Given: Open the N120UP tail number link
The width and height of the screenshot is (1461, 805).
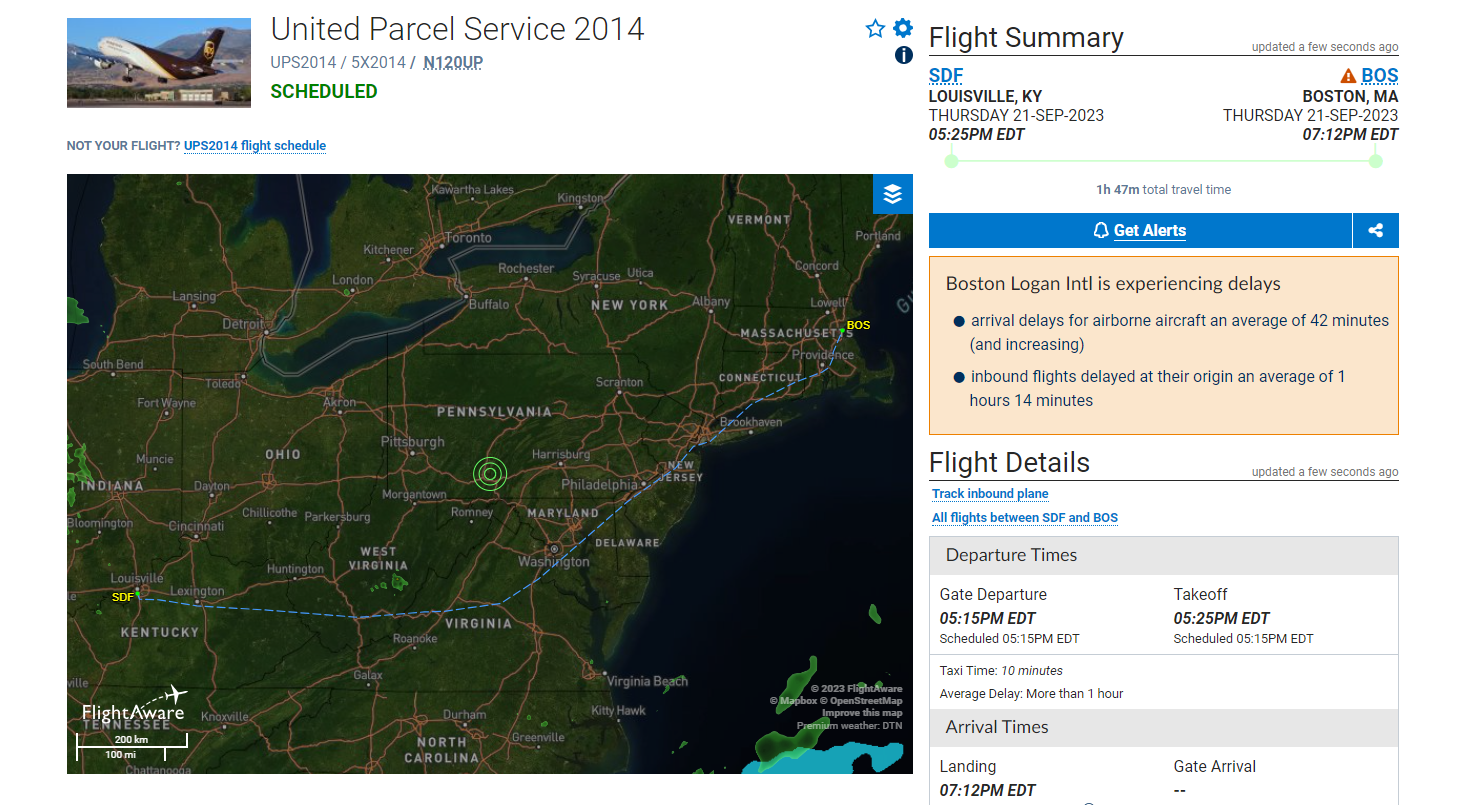Looking at the screenshot, I should click(453, 62).
